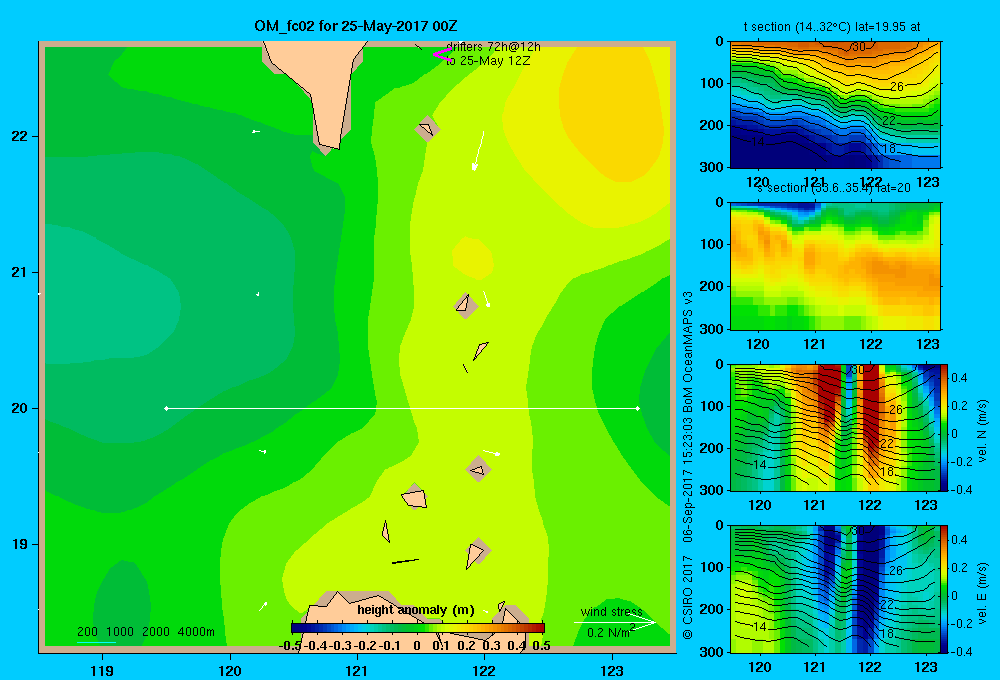
Task: Click the "4000m" depth contour legend entry
Action: 196,632
